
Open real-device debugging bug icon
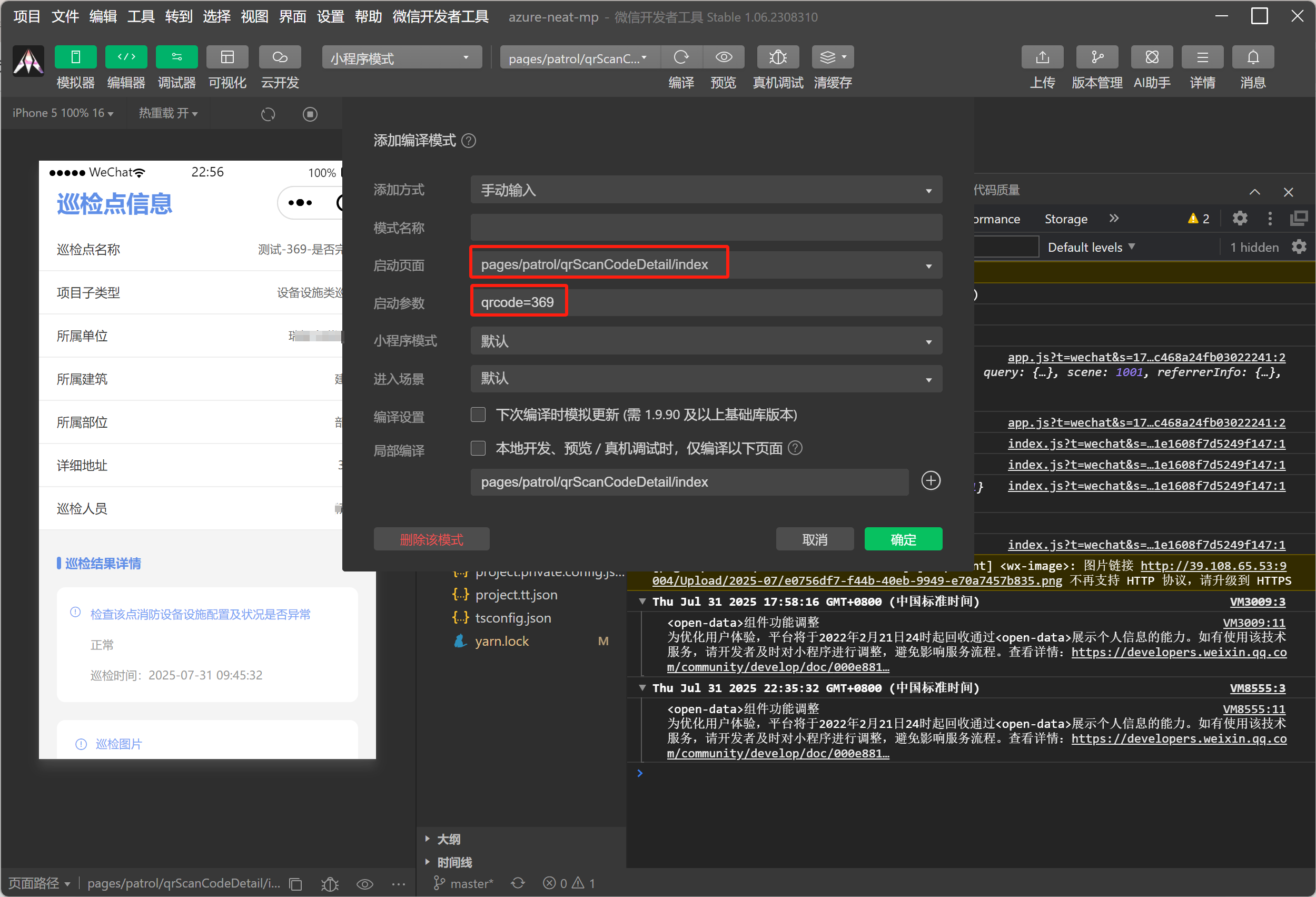tap(777, 57)
